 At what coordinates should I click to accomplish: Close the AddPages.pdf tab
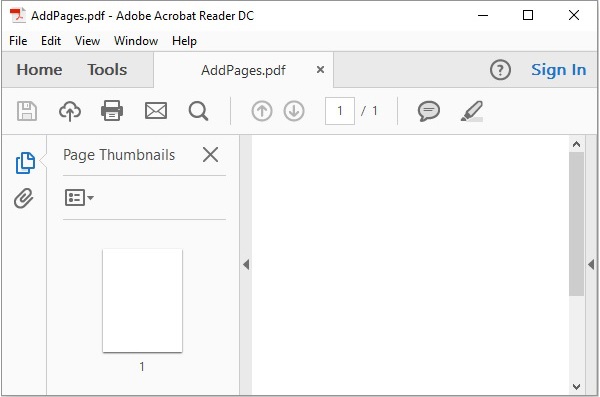(321, 70)
